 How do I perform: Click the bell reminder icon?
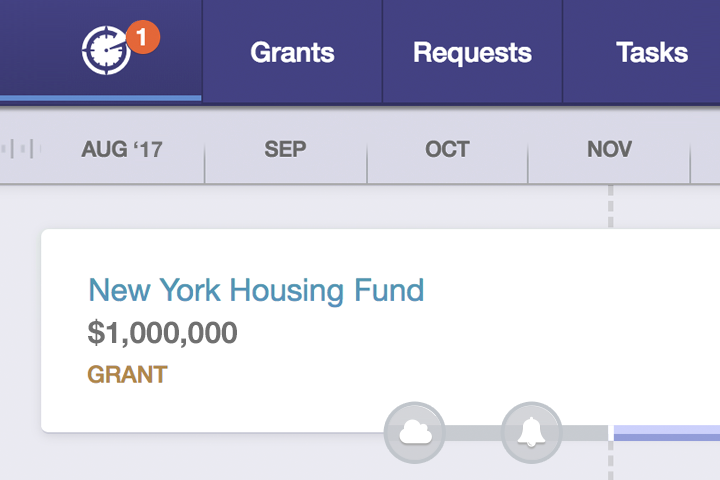pos(531,432)
